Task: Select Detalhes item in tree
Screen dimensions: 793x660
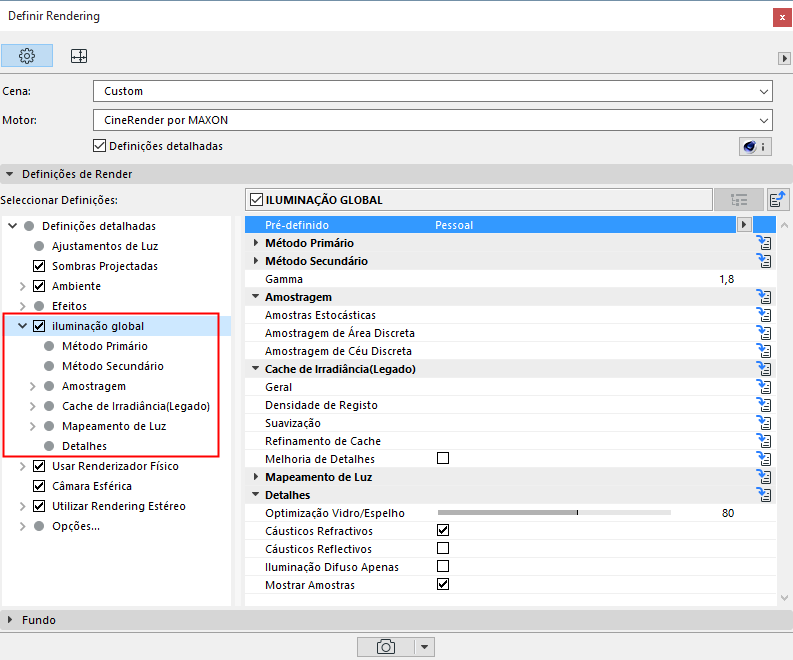Action: [84, 446]
